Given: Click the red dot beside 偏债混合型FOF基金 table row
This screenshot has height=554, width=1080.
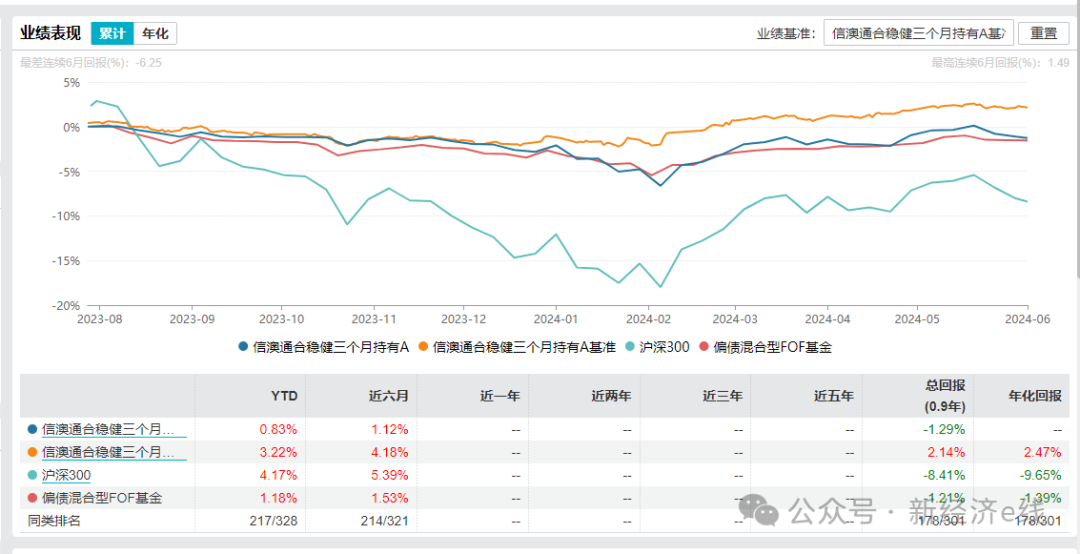Looking at the screenshot, I should (32, 498).
